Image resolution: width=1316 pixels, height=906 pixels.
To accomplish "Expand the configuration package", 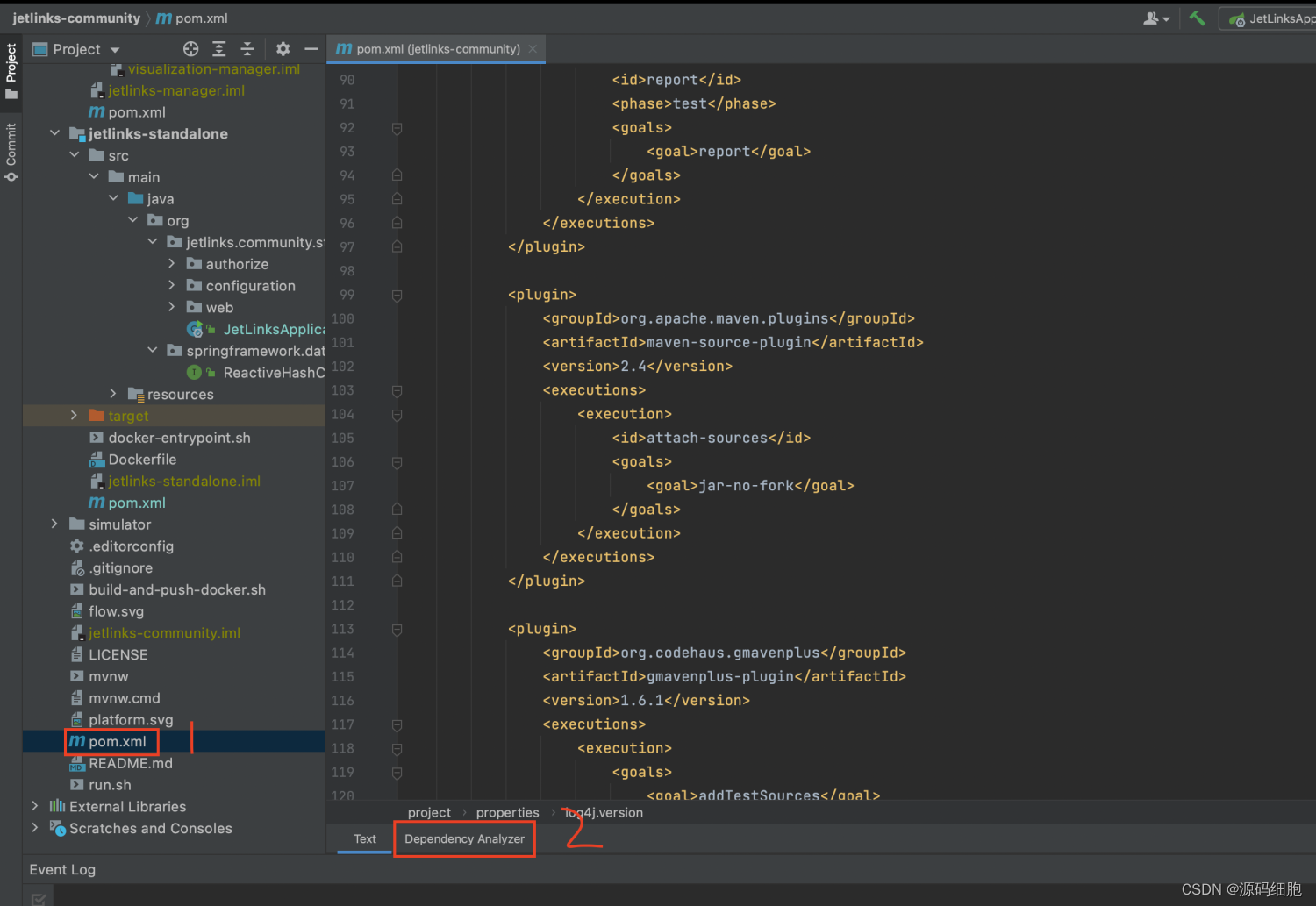I will coord(172,286).
